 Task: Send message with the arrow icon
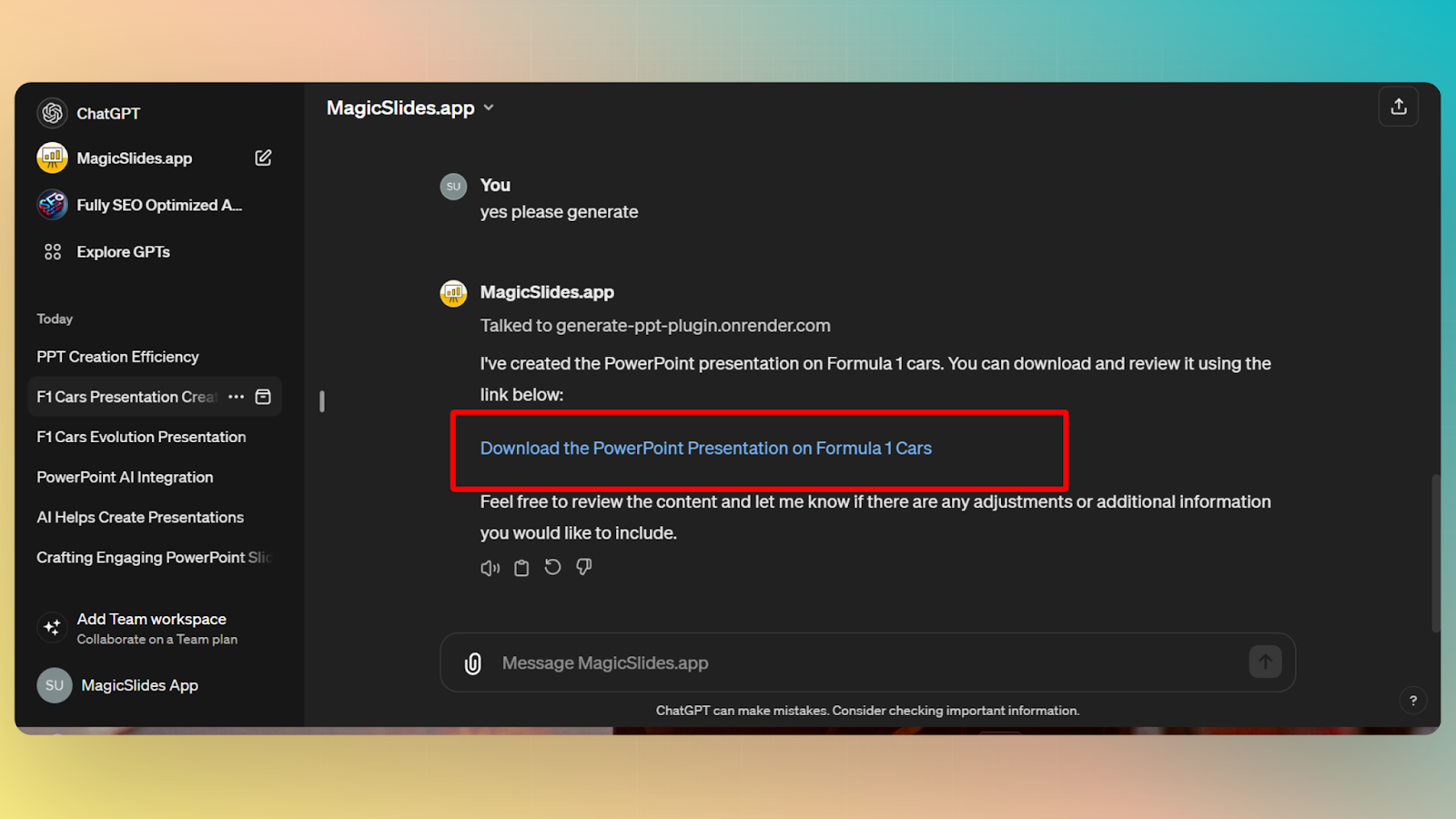(x=1266, y=662)
